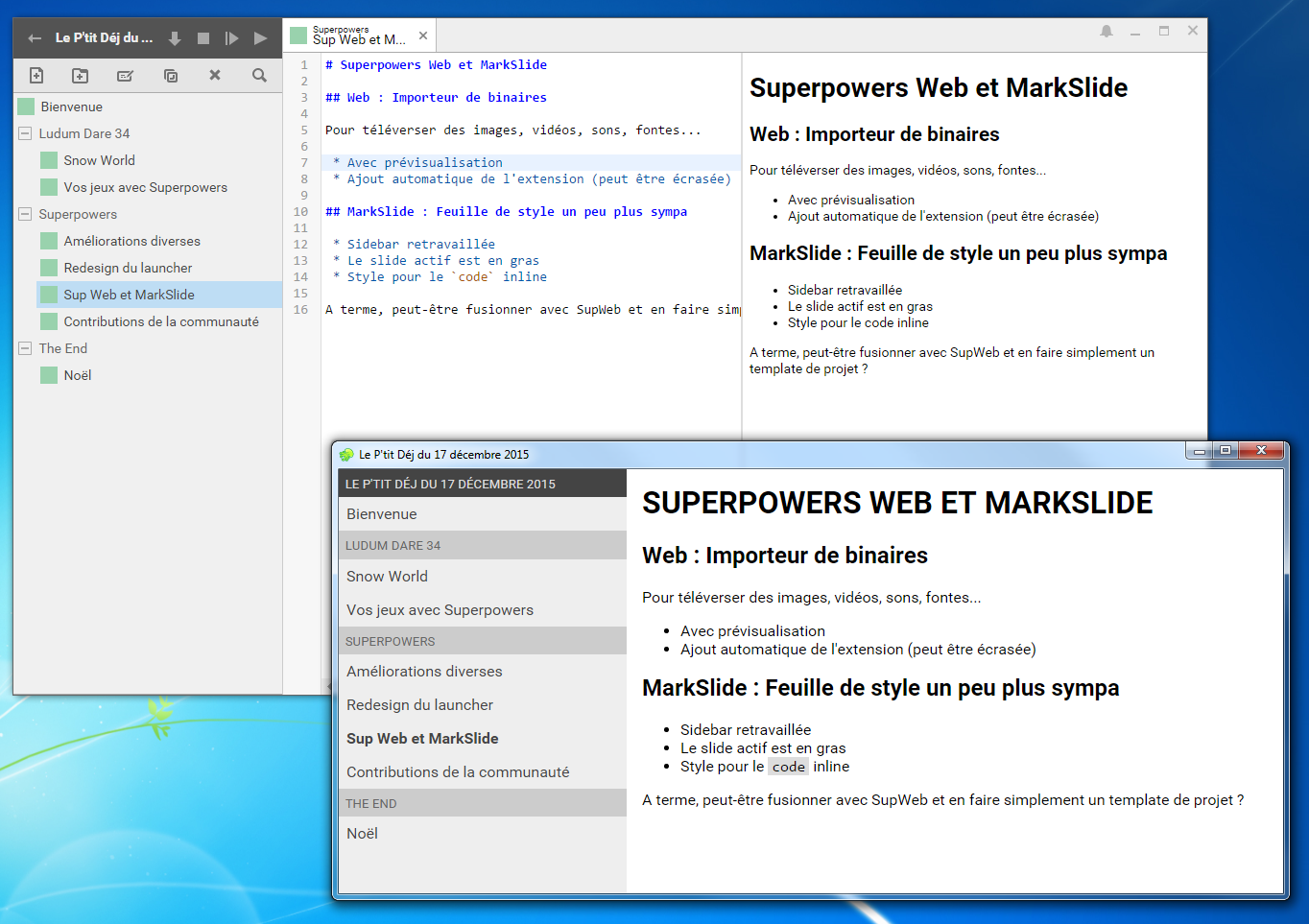Click Contributions de la communauté in slideshow sidebar

pyautogui.click(x=482, y=771)
